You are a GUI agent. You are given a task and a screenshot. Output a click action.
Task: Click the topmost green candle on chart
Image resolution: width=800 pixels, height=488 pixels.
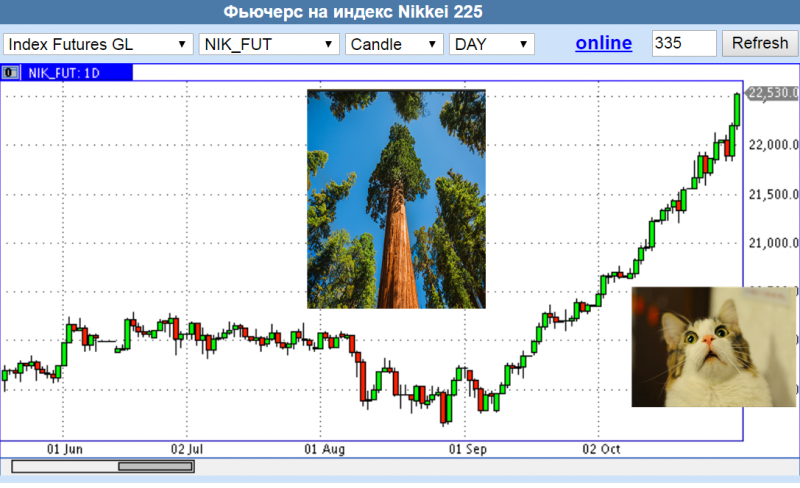click(737, 108)
